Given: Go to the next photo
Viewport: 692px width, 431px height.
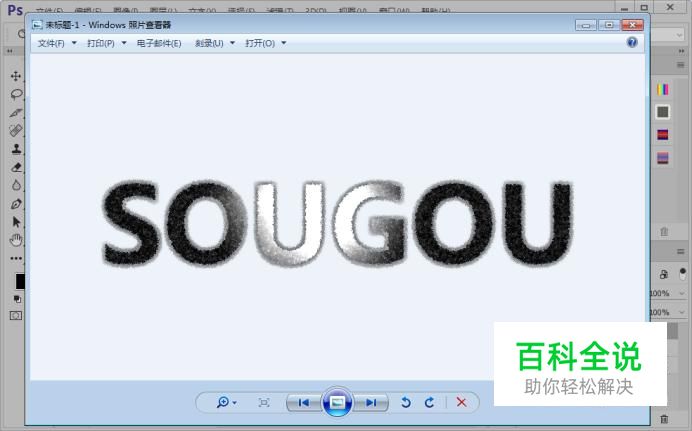Looking at the screenshot, I should coord(371,402).
